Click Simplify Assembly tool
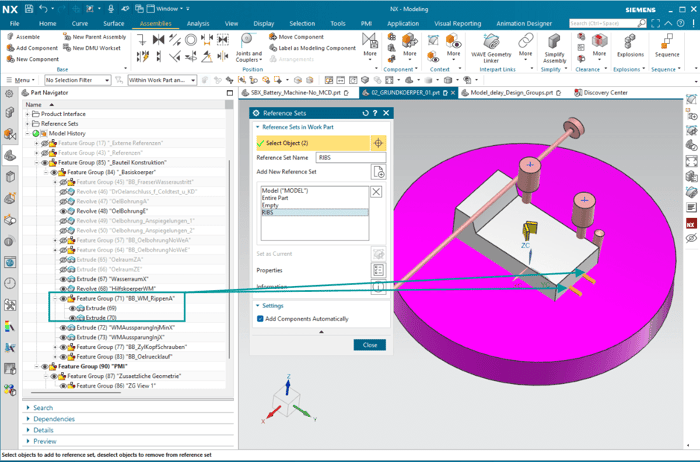This screenshot has height=462, width=700. click(x=554, y=48)
